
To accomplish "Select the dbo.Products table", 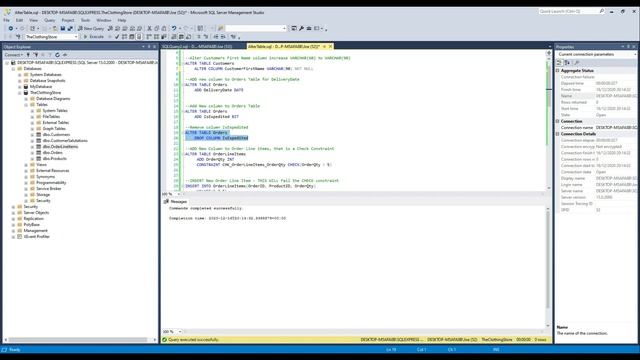I will 54,158.
